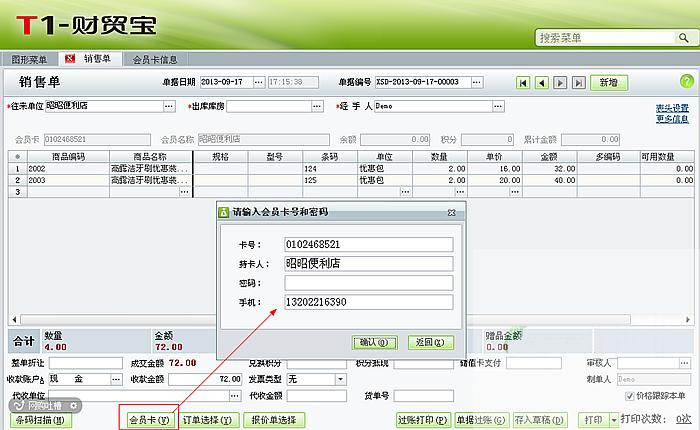Viewport: 700px width, 430px height.
Task: Click the 货单号 input field
Action: pos(424,396)
